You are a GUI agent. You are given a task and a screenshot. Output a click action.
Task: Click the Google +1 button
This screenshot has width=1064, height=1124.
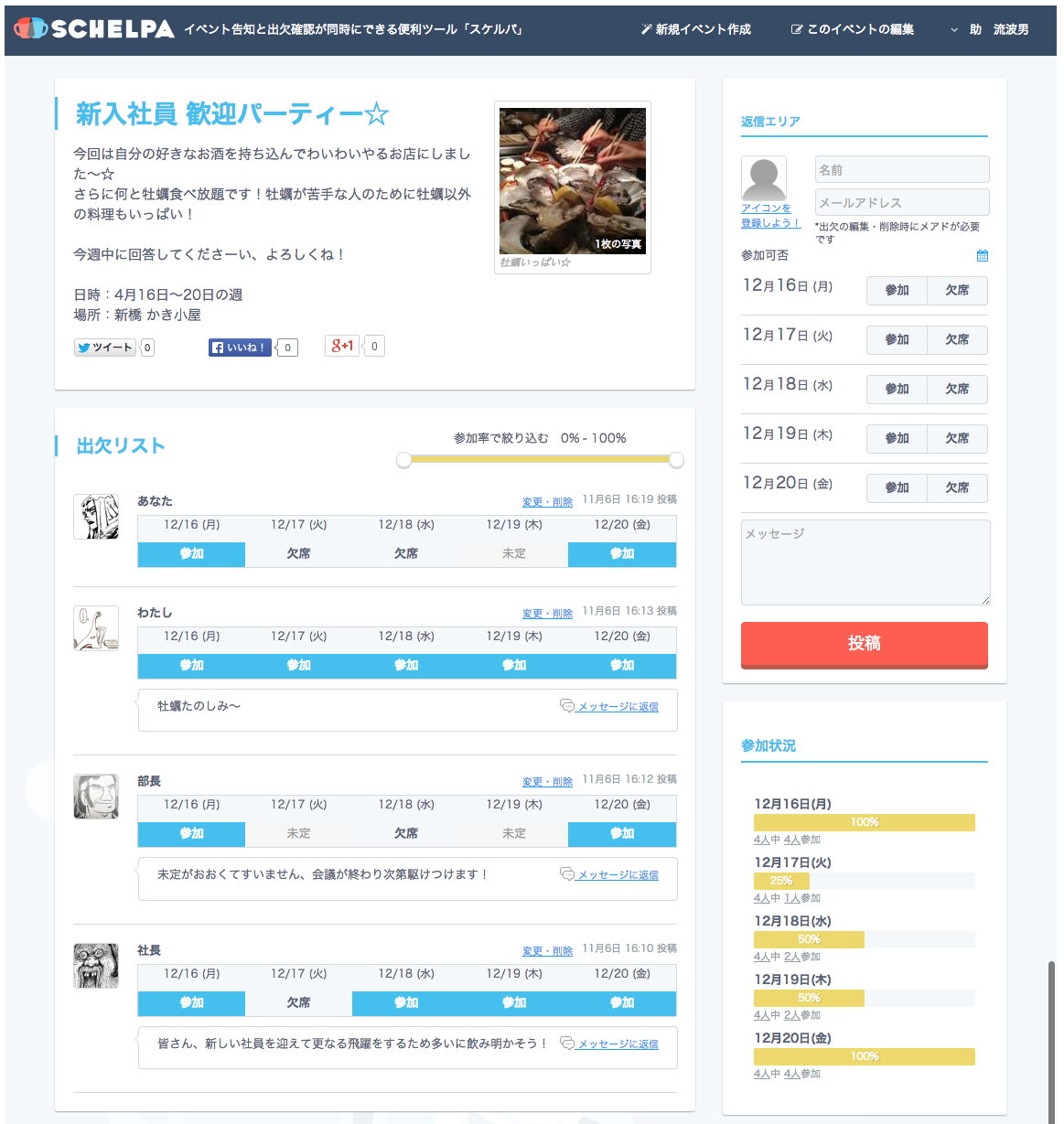(x=342, y=346)
